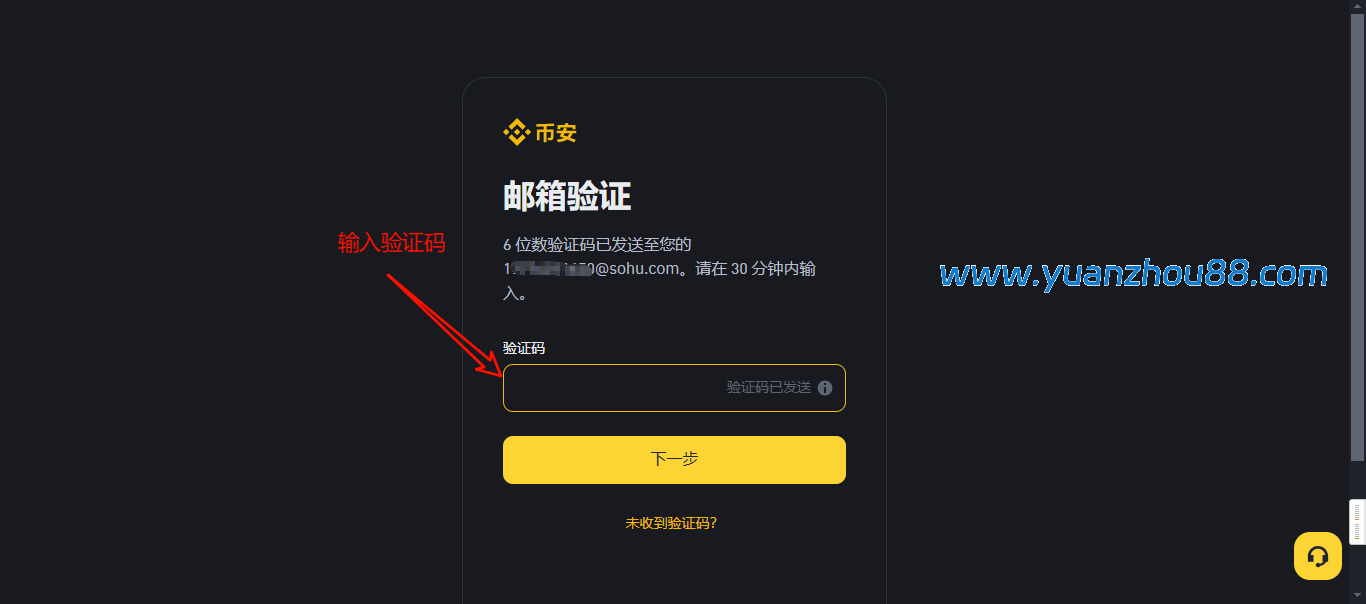Click the small white meter widget at the right edge
This screenshot has width=1366, height=604.
click(1357, 522)
